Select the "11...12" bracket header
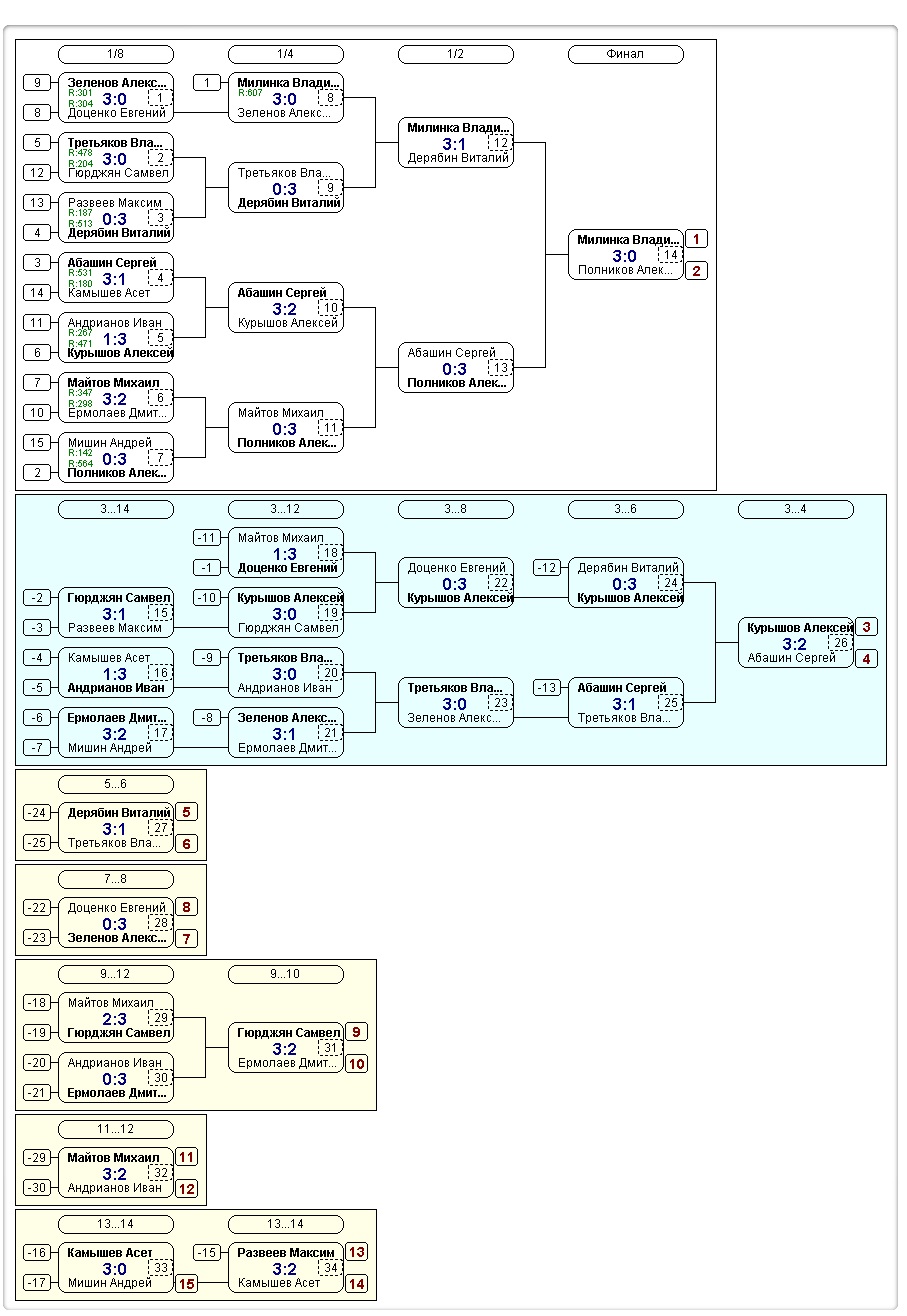This screenshot has width=907, height=1316. pos(116,1129)
